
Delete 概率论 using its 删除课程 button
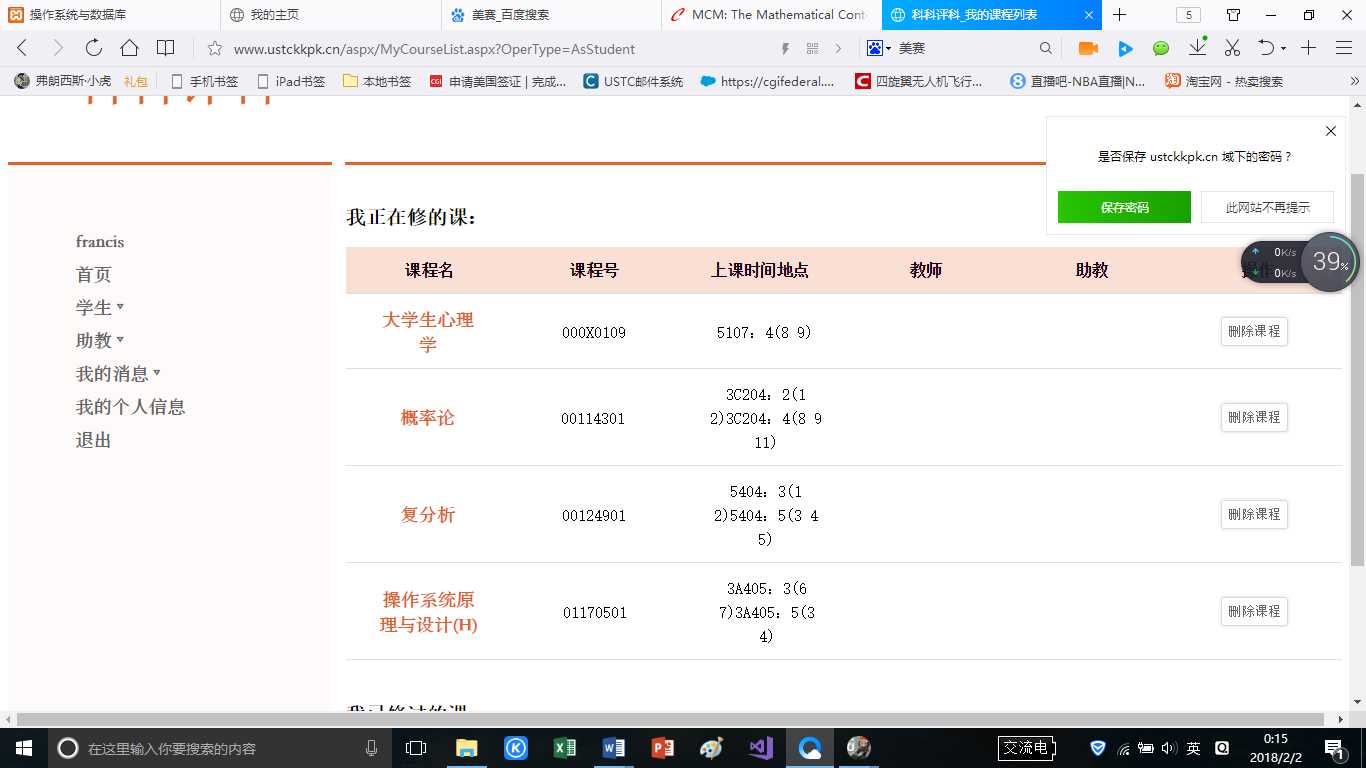[1253, 417]
